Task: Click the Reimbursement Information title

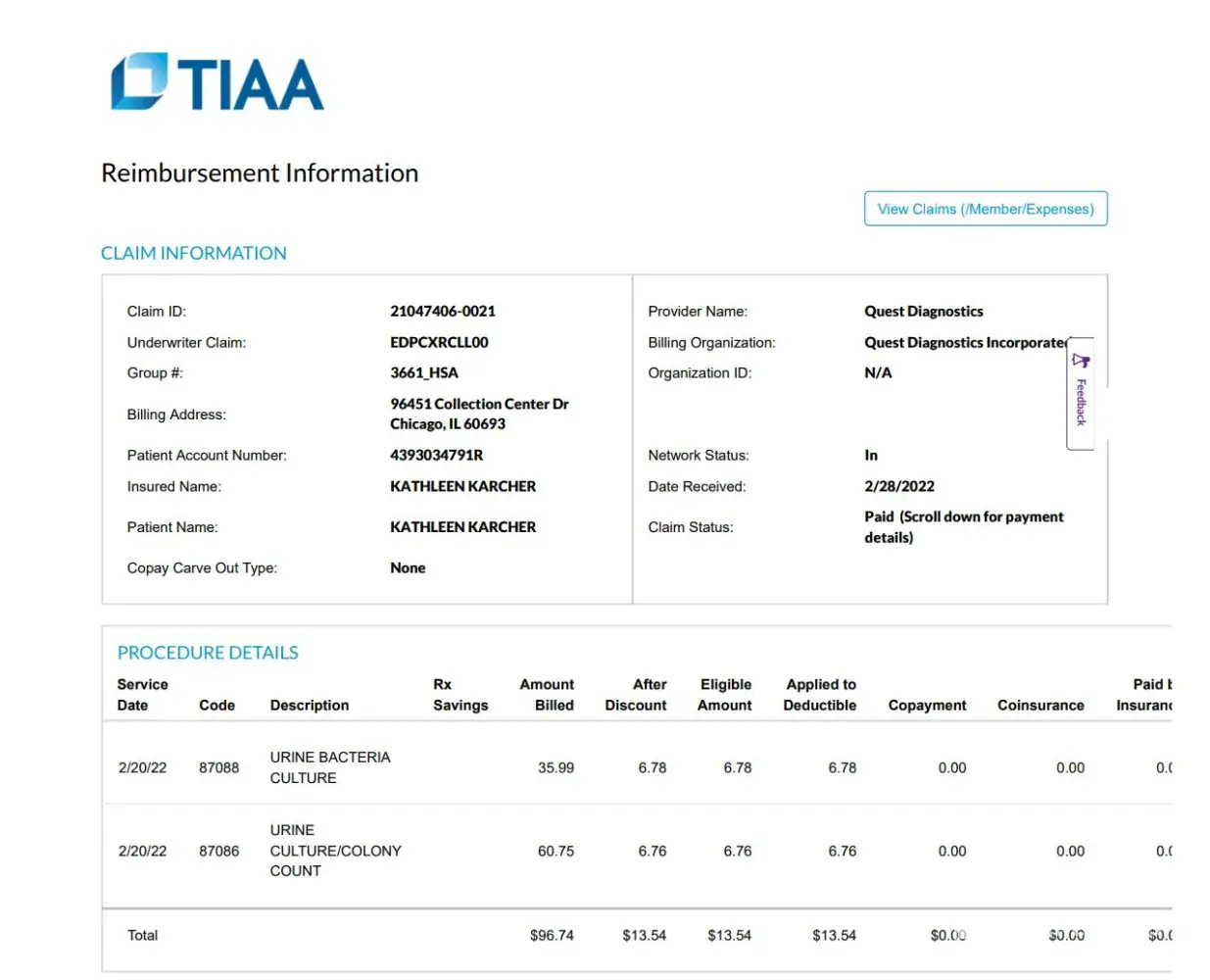Action: tap(260, 173)
